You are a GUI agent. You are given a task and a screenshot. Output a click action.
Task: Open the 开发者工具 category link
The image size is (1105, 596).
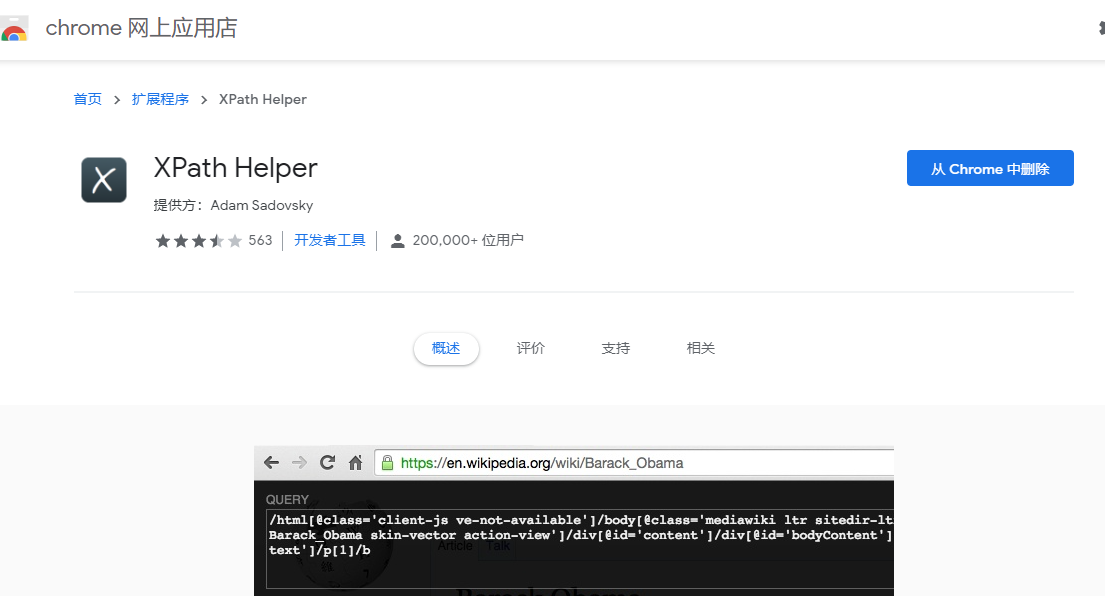(x=330, y=240)
